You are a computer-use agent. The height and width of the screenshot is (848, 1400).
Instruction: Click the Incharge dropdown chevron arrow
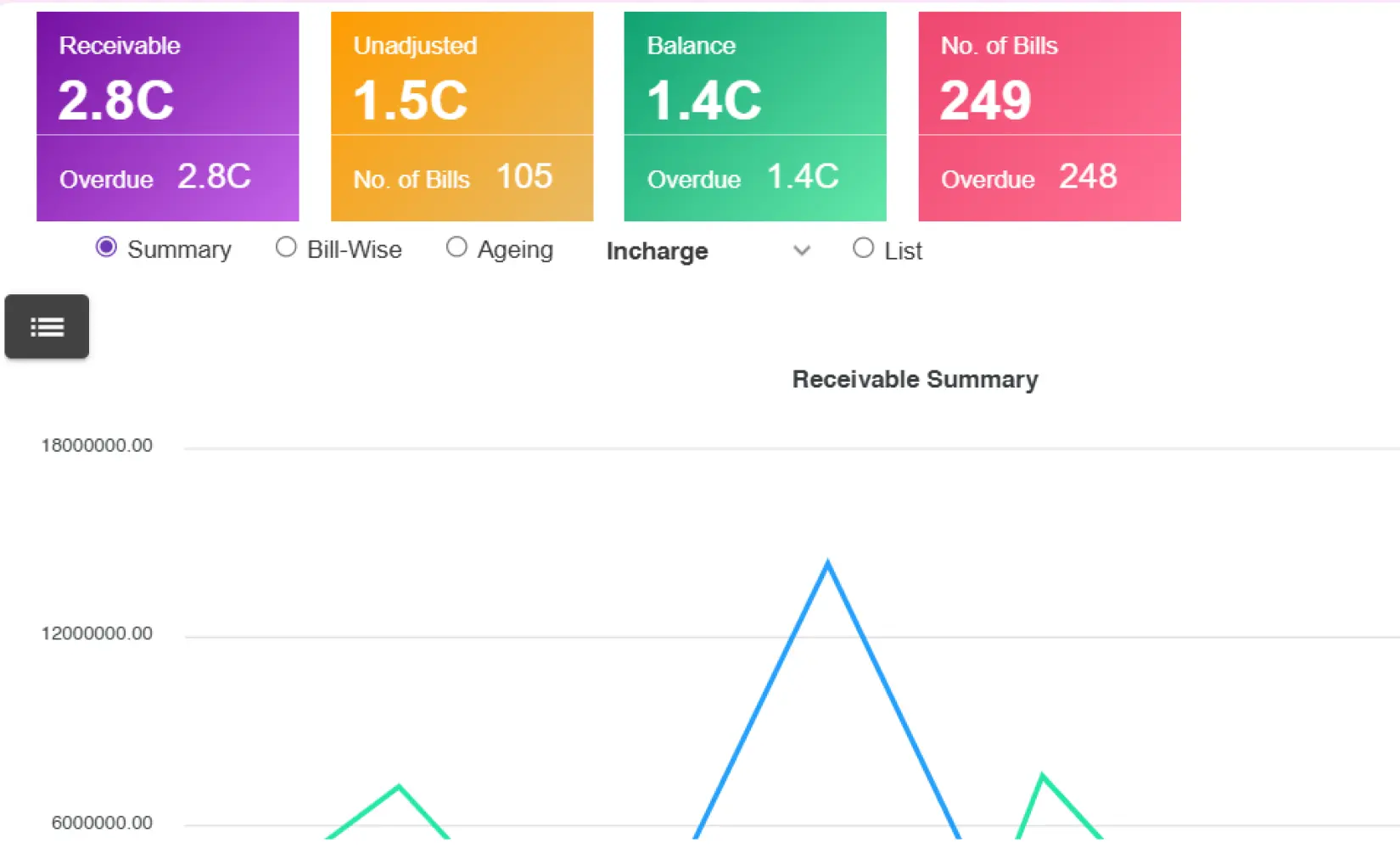[x=802, y=251]
